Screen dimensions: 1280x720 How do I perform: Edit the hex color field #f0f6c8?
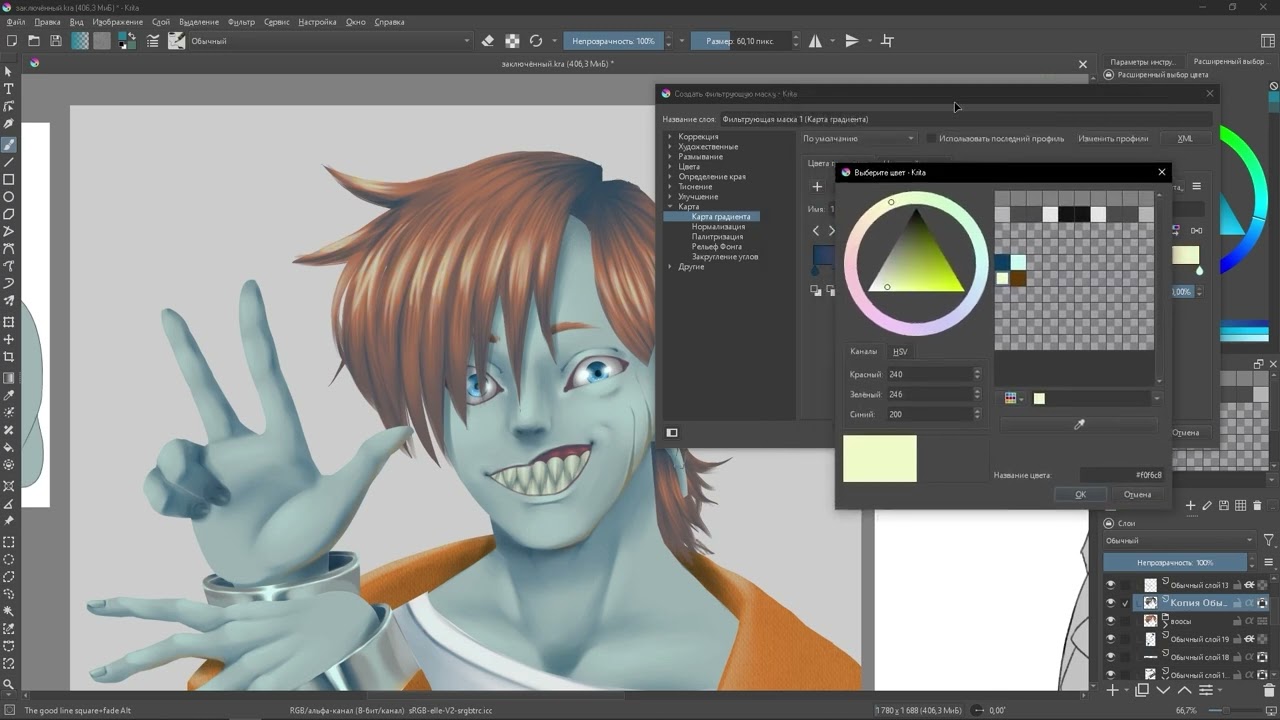pyautogui.click(x=1122, y=475)
